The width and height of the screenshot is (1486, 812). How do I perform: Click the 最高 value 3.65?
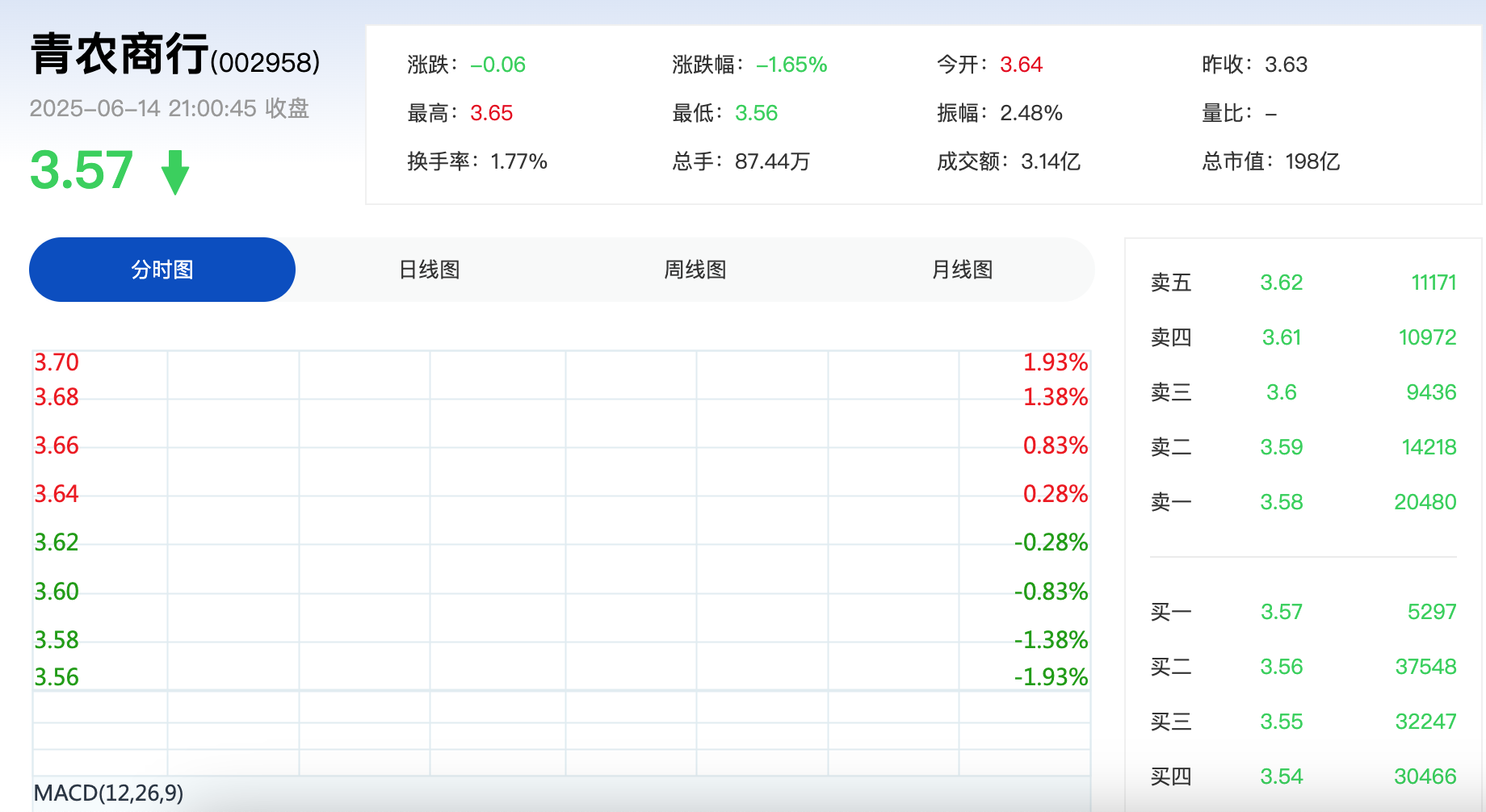[x=491, y=113]
